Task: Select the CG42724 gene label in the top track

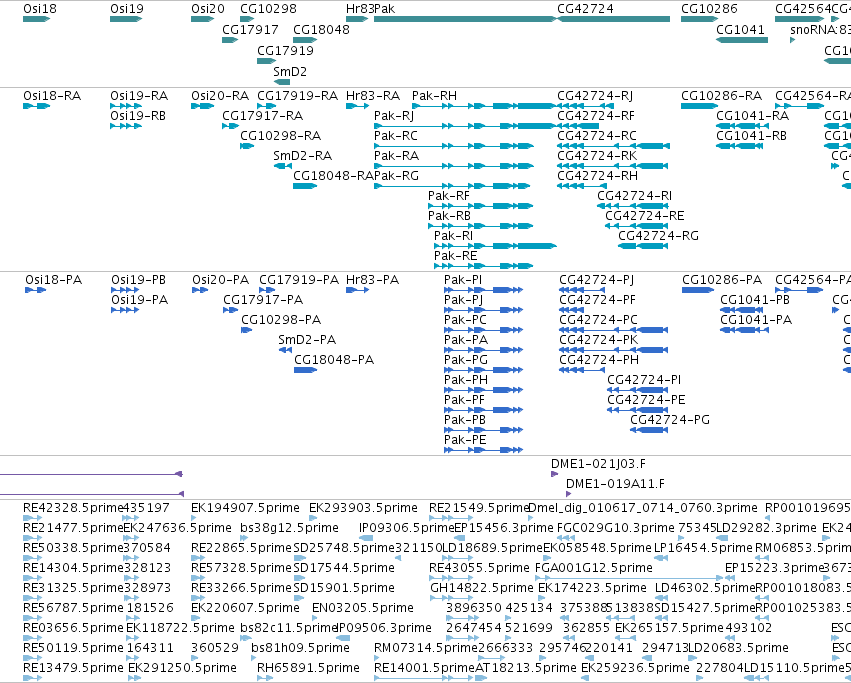Action: 586,9
